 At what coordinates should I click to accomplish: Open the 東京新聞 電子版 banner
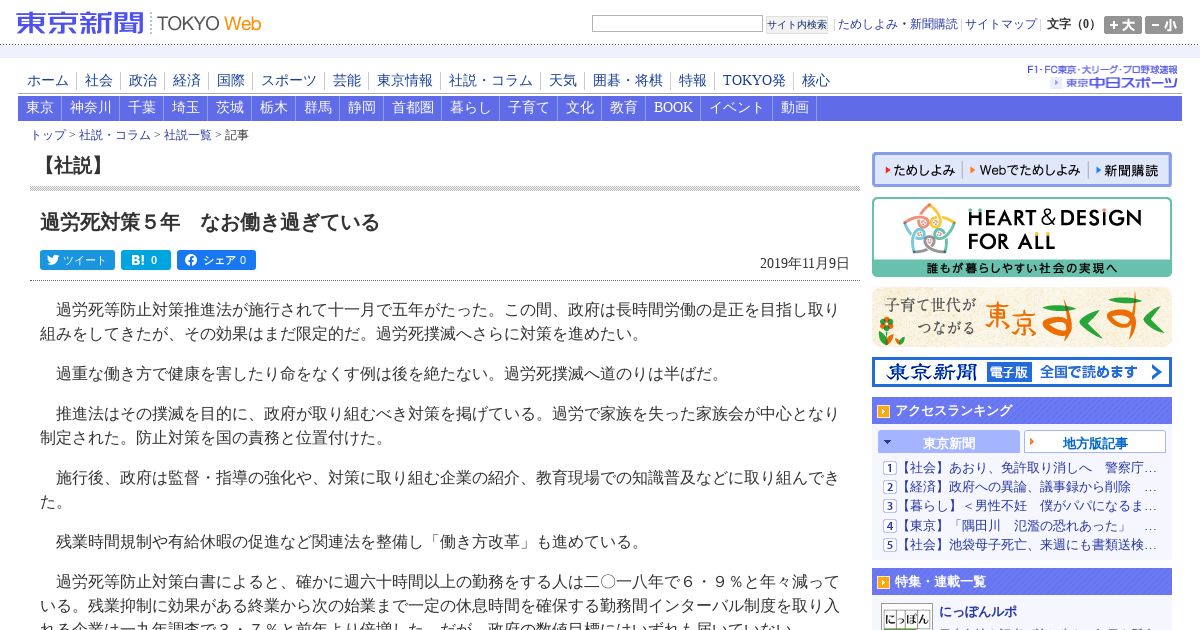coord(1021,372)
